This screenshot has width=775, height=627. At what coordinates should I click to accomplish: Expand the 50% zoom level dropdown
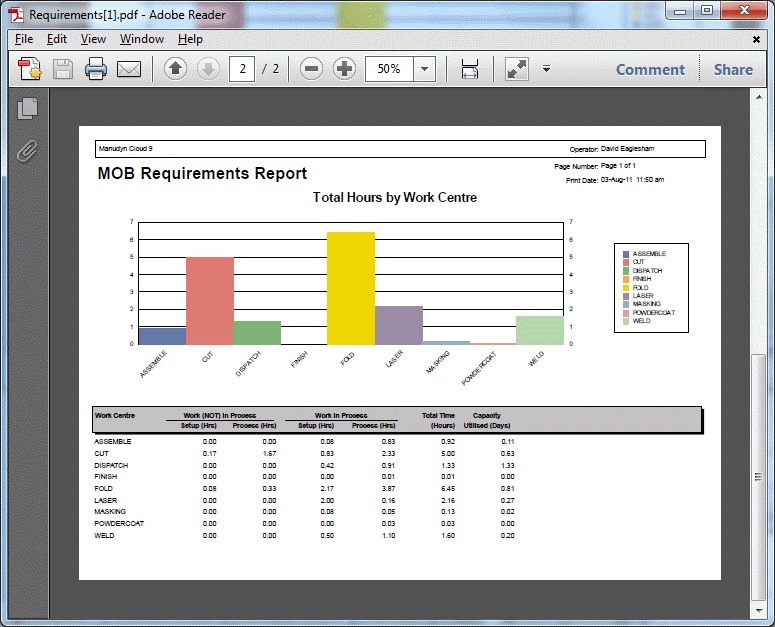(425, 69)
